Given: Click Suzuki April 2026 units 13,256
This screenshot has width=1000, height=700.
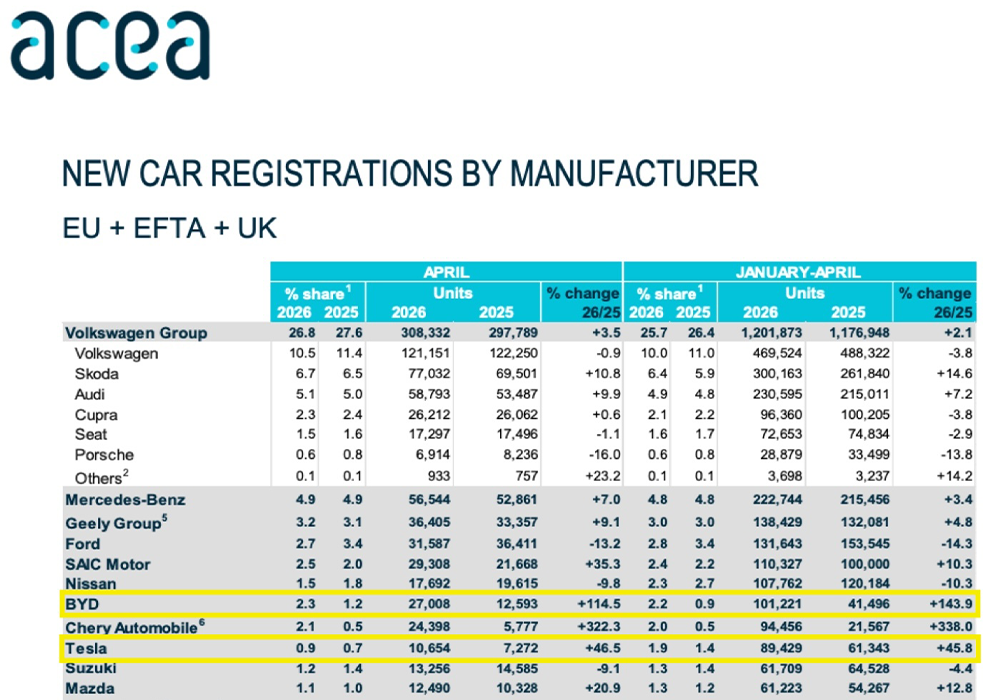Looking at the screenshot, I should click(x=429, y=668).
